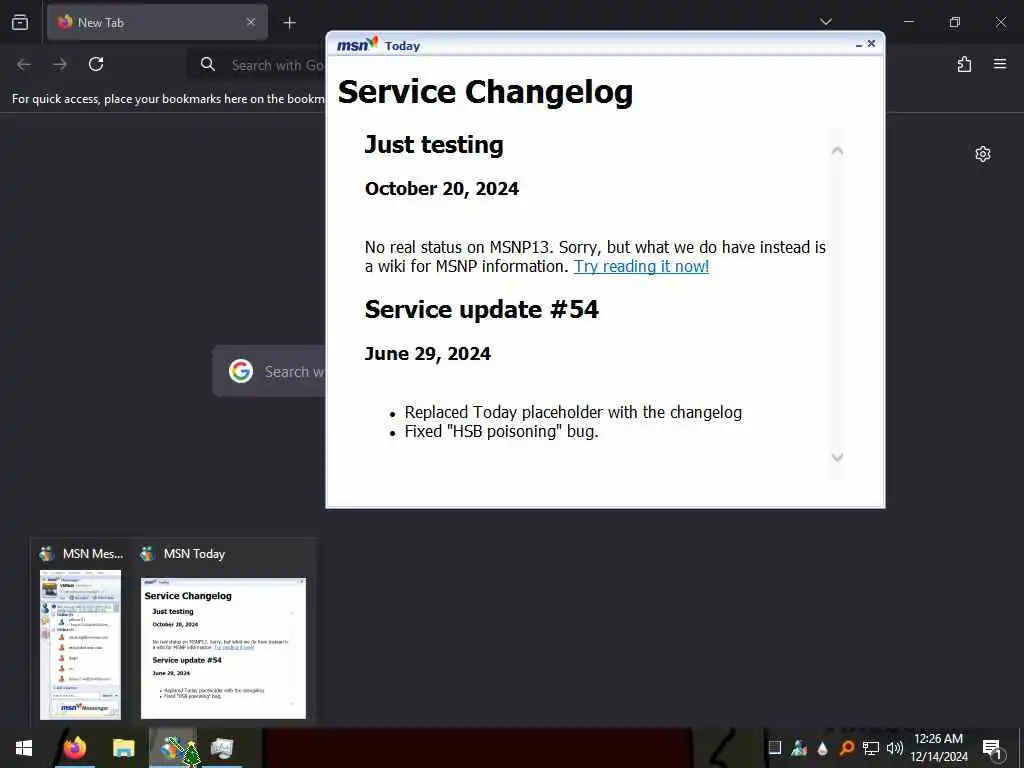Click the Fixed "HSB poisoning" bug line
This screenshot has height=768, width=1024.
(501, 432)
